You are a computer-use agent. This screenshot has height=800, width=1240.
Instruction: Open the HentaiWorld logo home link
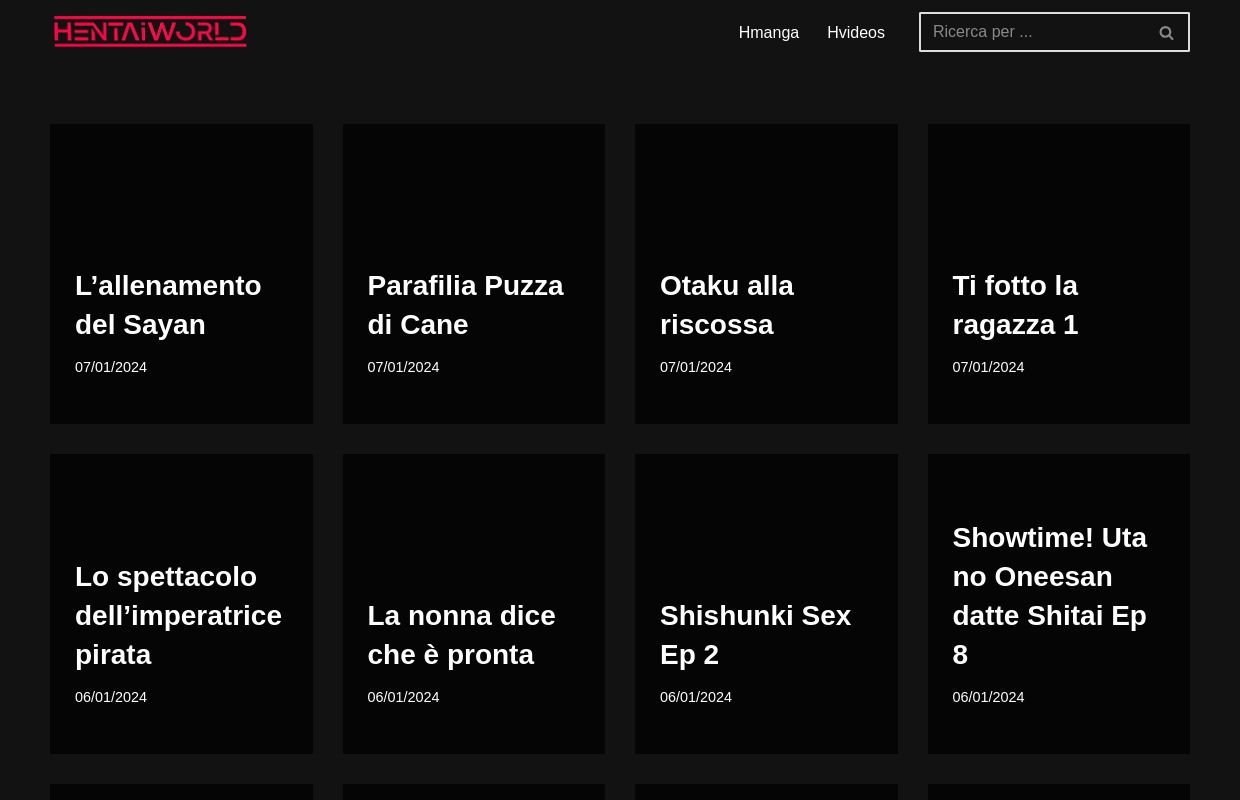click(x=150, y=32)
